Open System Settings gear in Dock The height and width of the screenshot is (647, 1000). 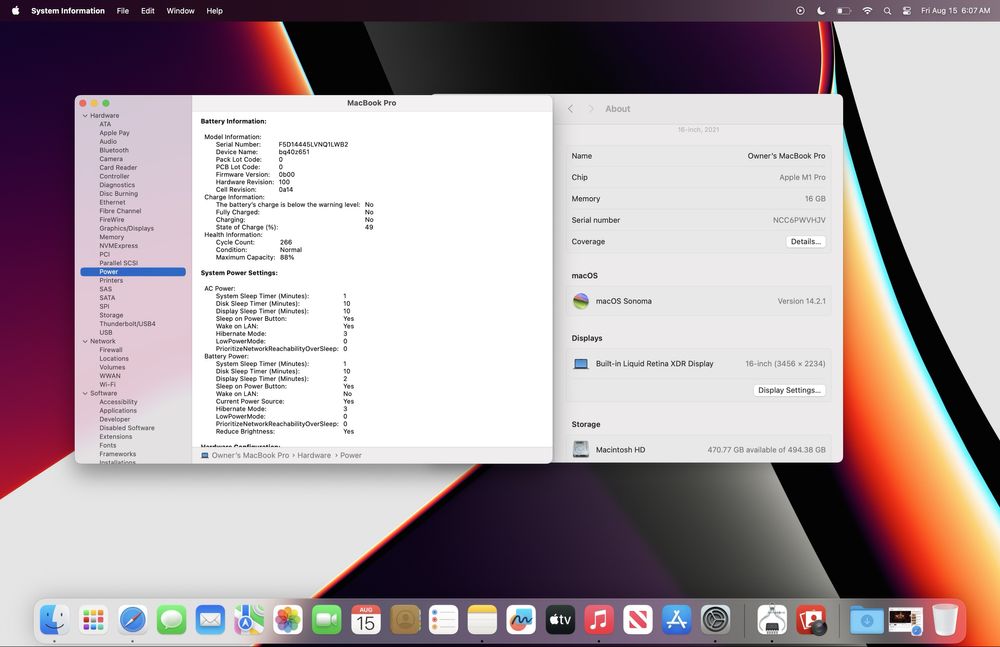716,620
